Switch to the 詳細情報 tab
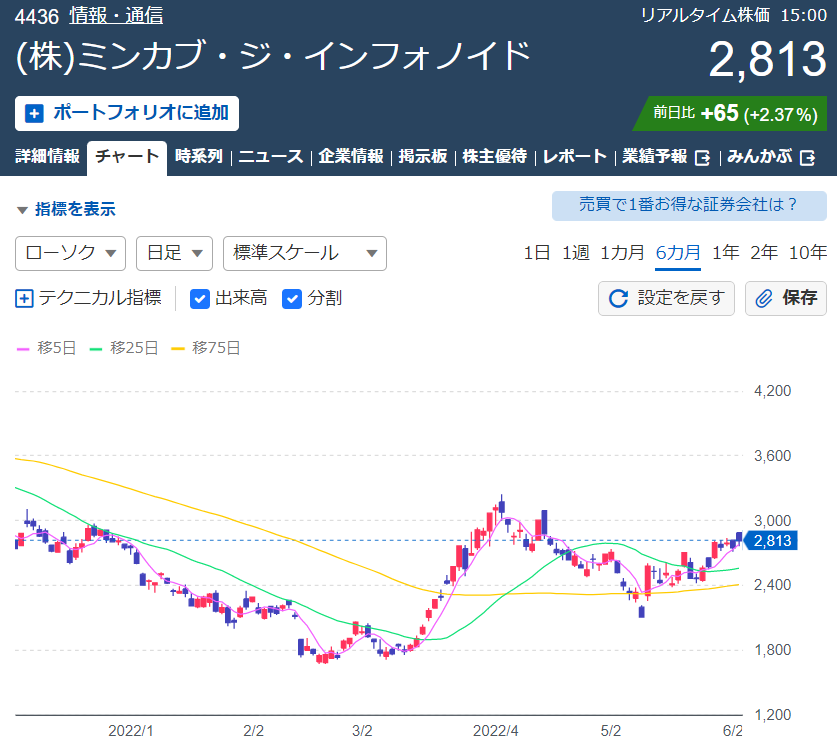Screen dimensions: 837x746 coord(47,156)
